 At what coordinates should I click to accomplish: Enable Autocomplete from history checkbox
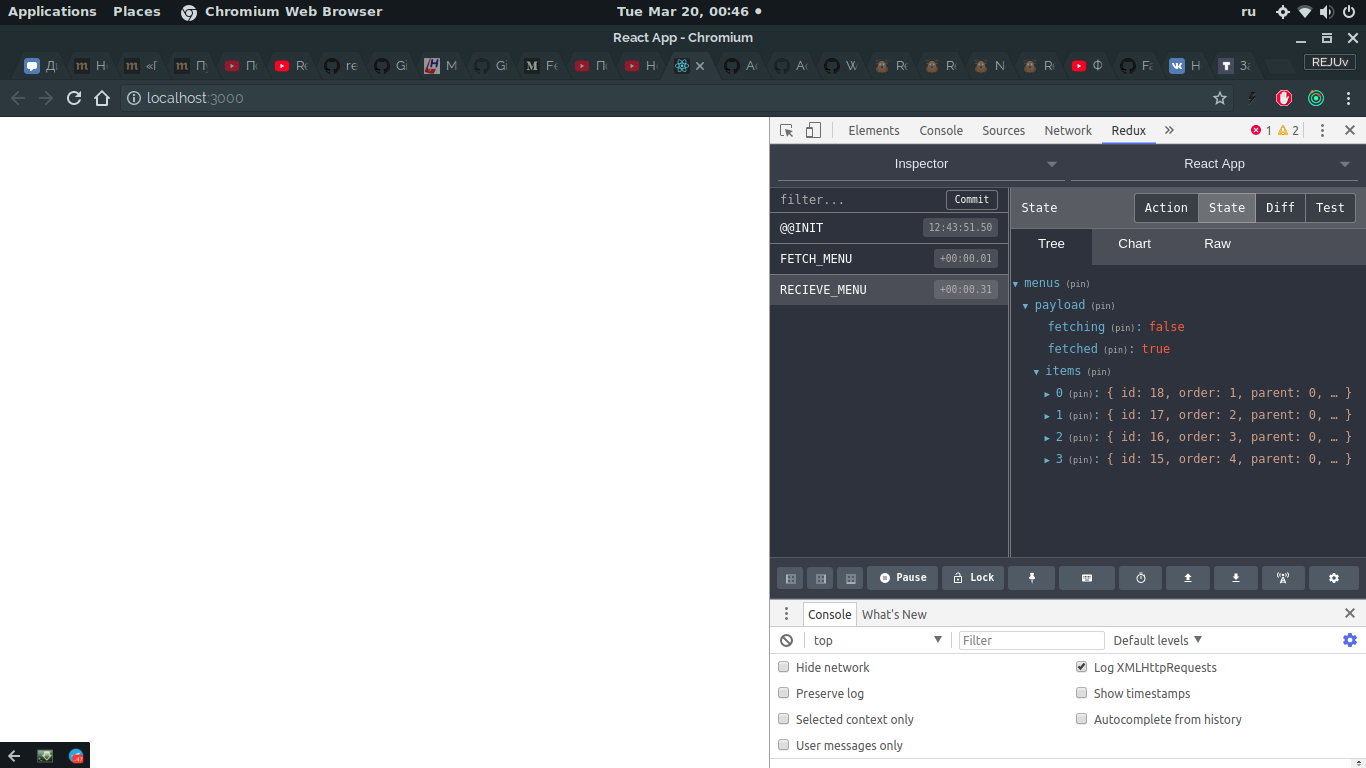[1081, 719]
